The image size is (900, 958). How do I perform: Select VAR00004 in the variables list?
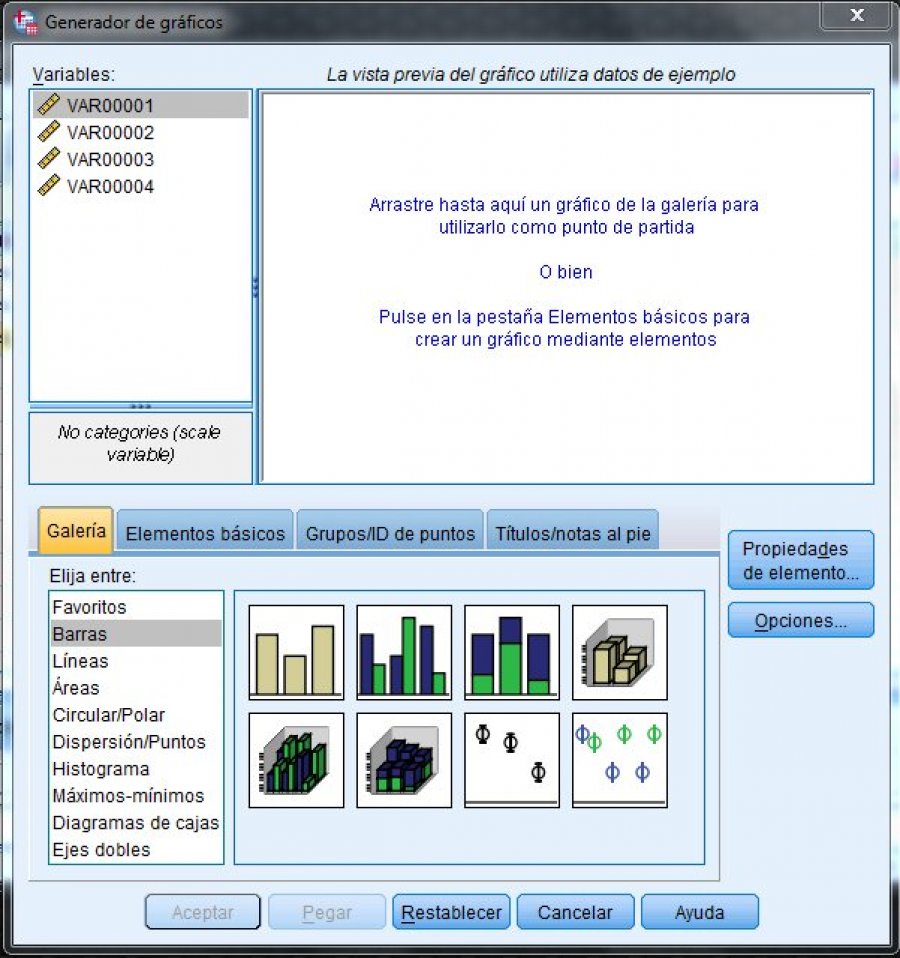[141, 186]
